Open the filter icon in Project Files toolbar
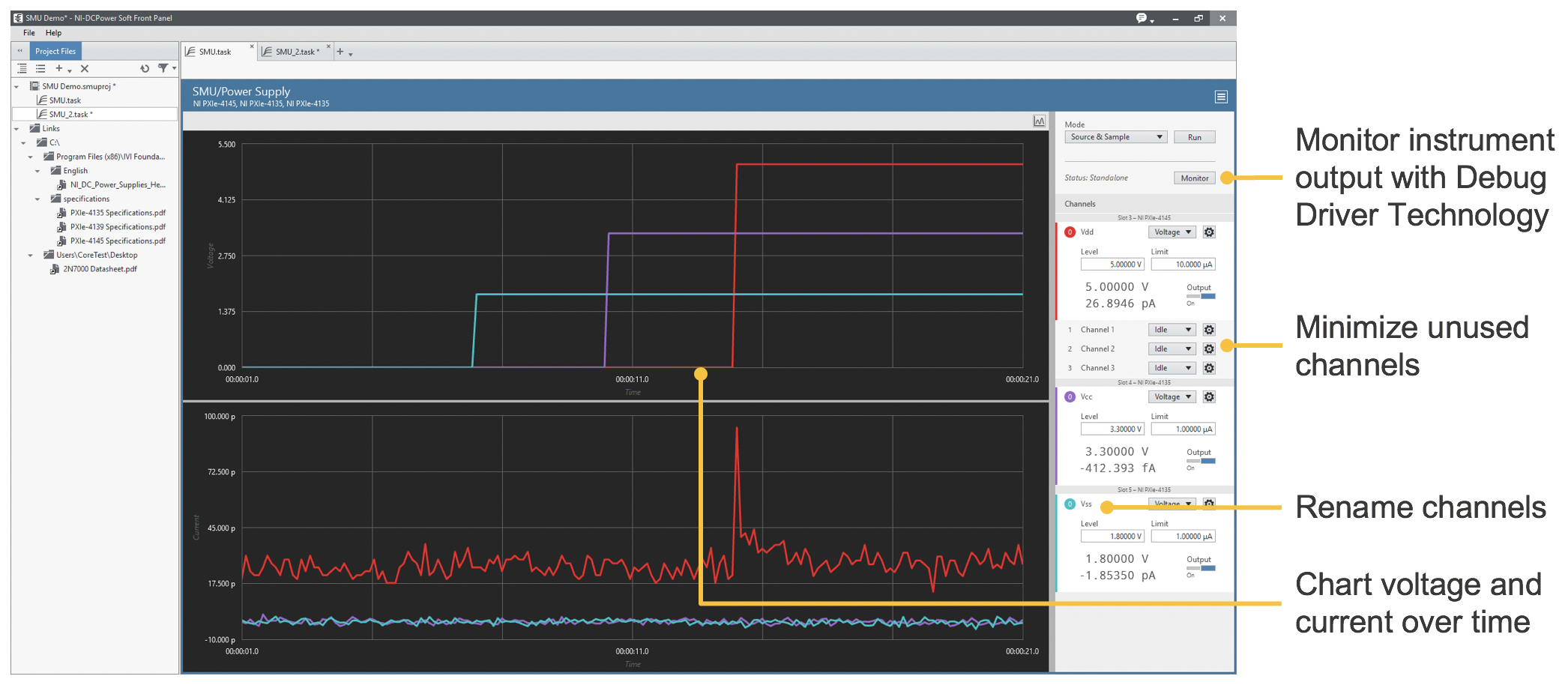Viewport: 1568px width, 688px height. click(163, 68)
